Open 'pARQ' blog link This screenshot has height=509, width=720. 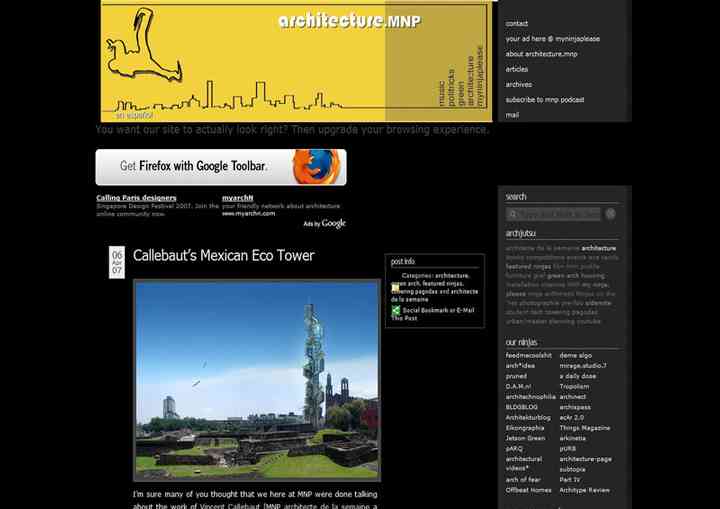[514, 448]
